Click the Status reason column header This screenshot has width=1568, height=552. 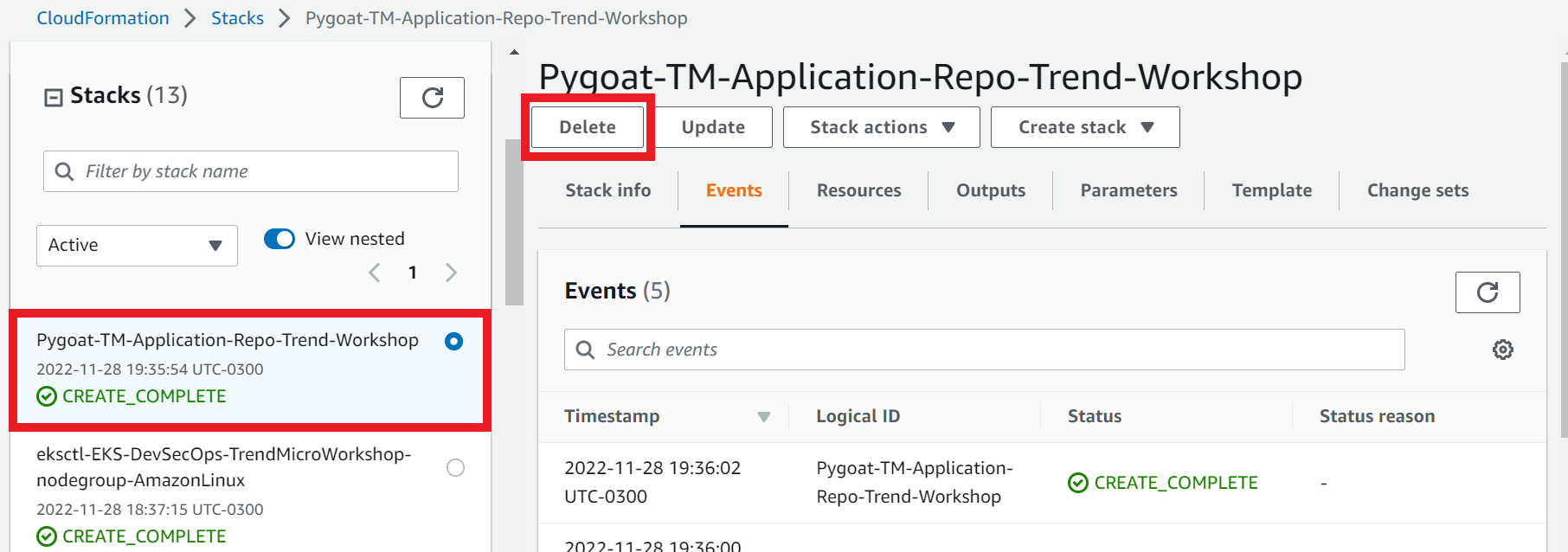1377,416
